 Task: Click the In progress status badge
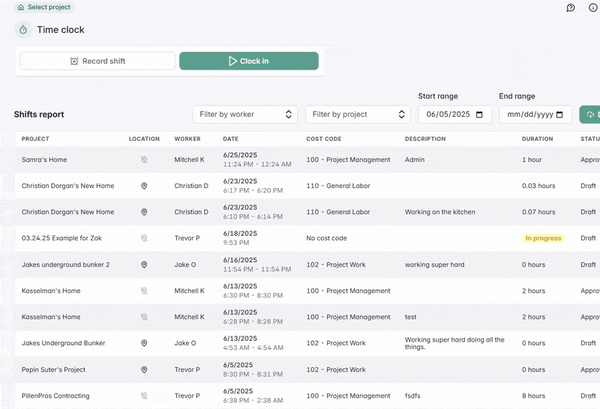(543, 238)
